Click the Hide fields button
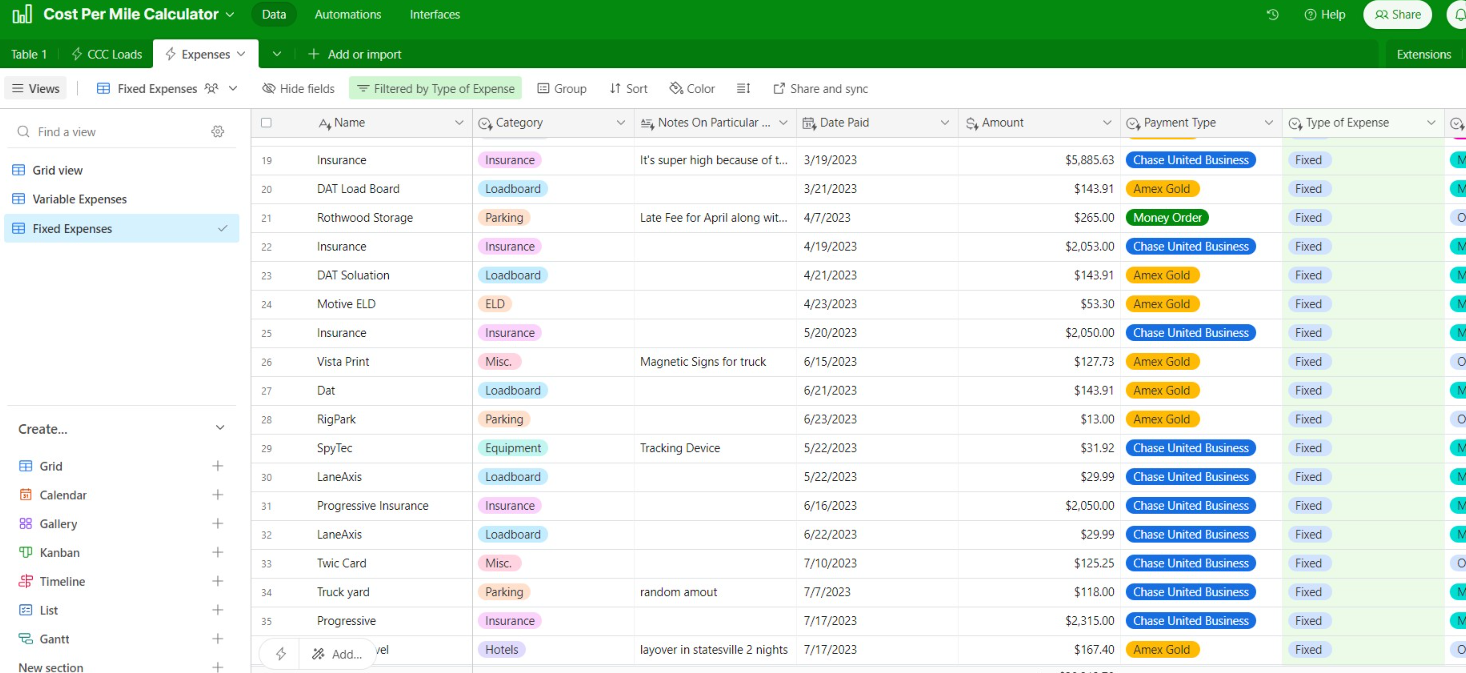The image size is (1466, 673). 298,89
